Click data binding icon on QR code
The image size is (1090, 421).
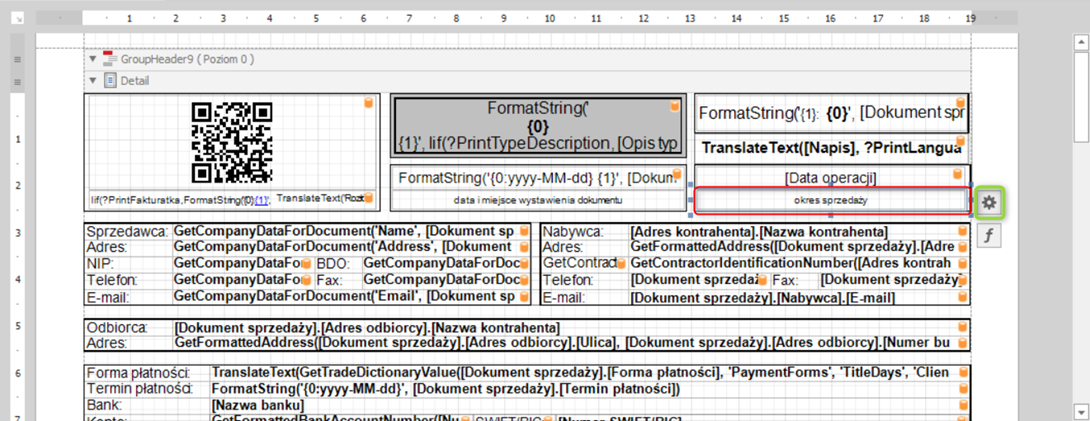click(x=368, y=103)
